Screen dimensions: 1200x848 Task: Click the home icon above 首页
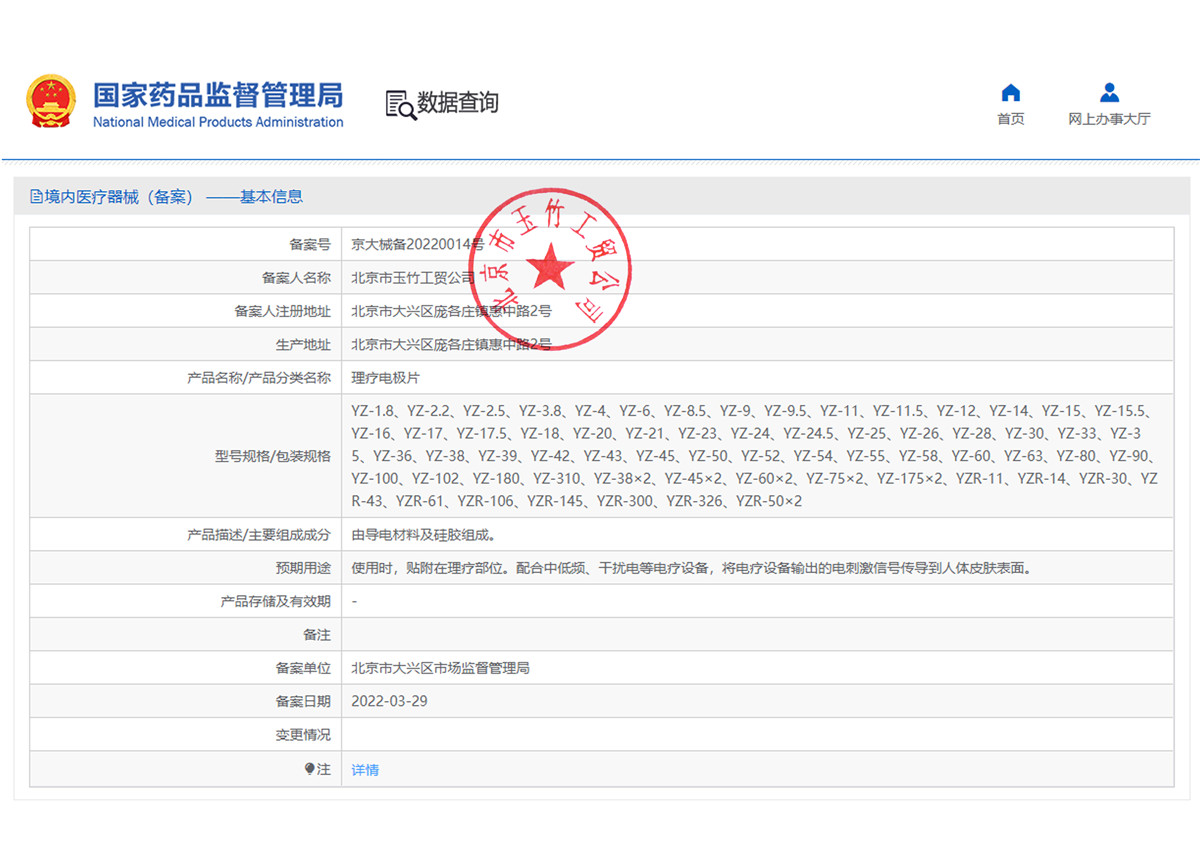(x=1010, y=93)
